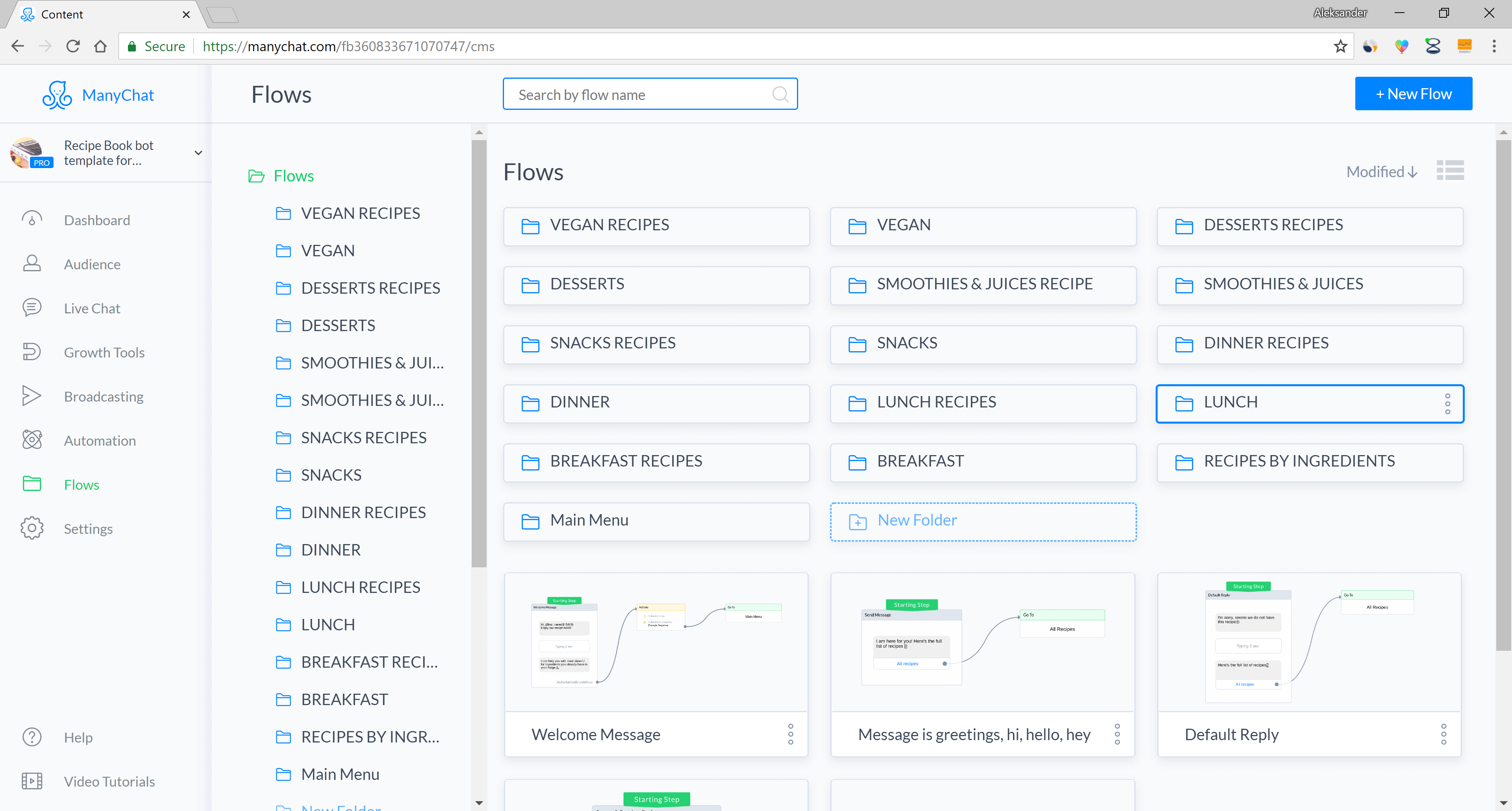Switch to list view icon
Image resolution: width=1512 pixels, height=811 pixels.
(x=1450, y=171)
